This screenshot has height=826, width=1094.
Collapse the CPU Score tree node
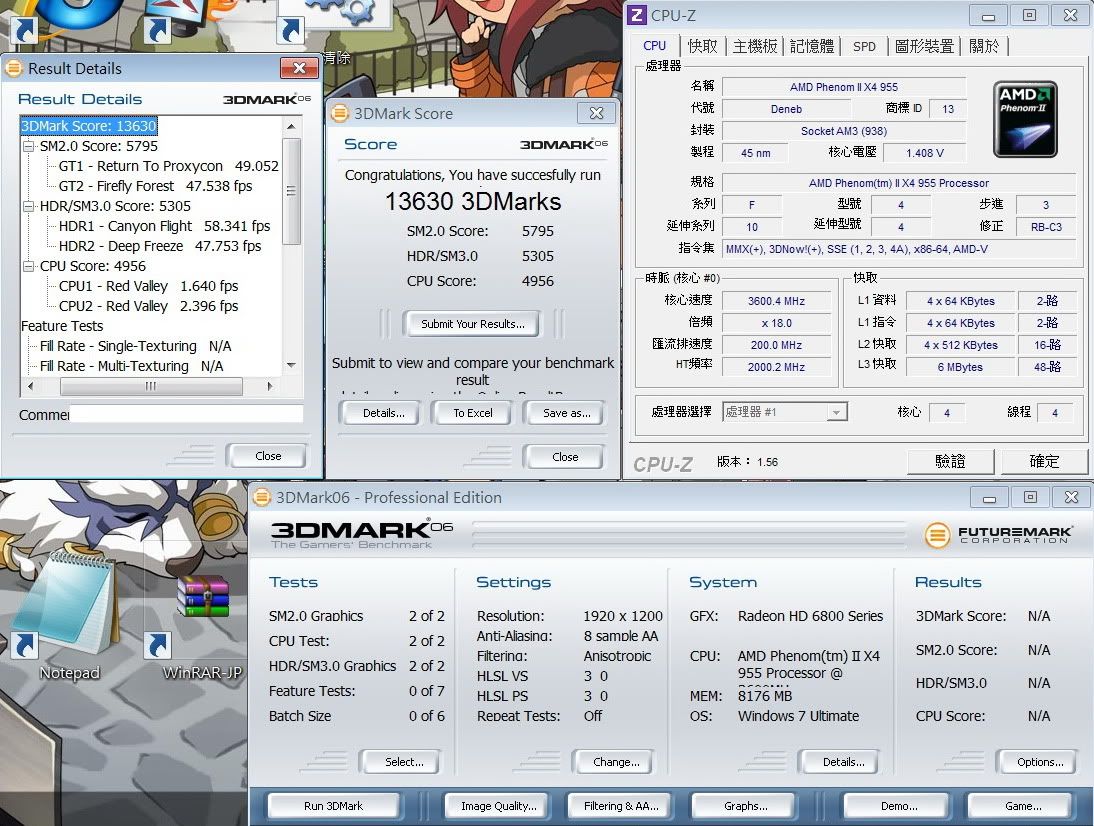[x=29, y=266]
